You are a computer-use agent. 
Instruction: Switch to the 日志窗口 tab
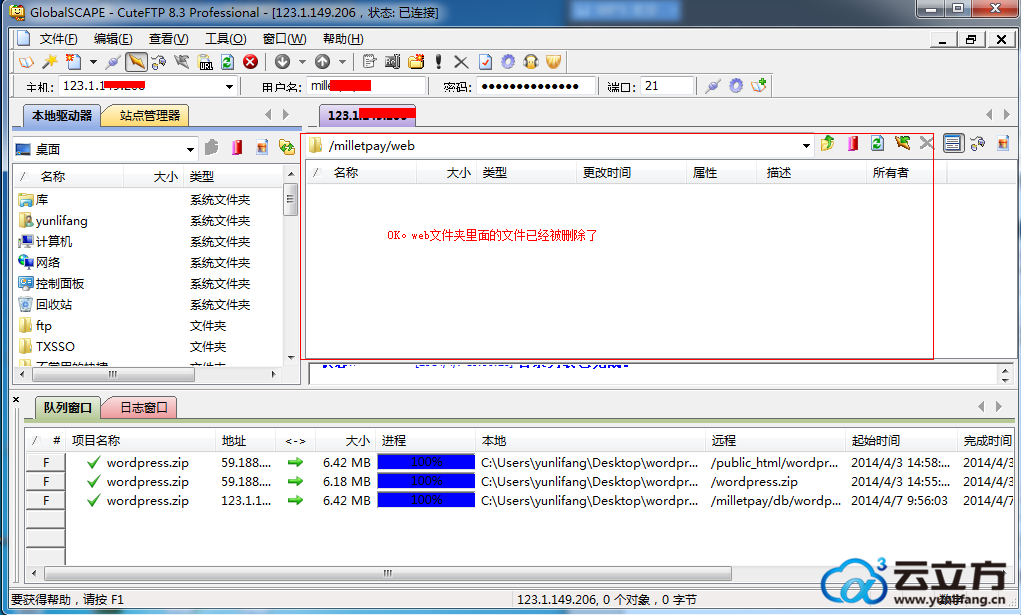[x=144, y=408]
